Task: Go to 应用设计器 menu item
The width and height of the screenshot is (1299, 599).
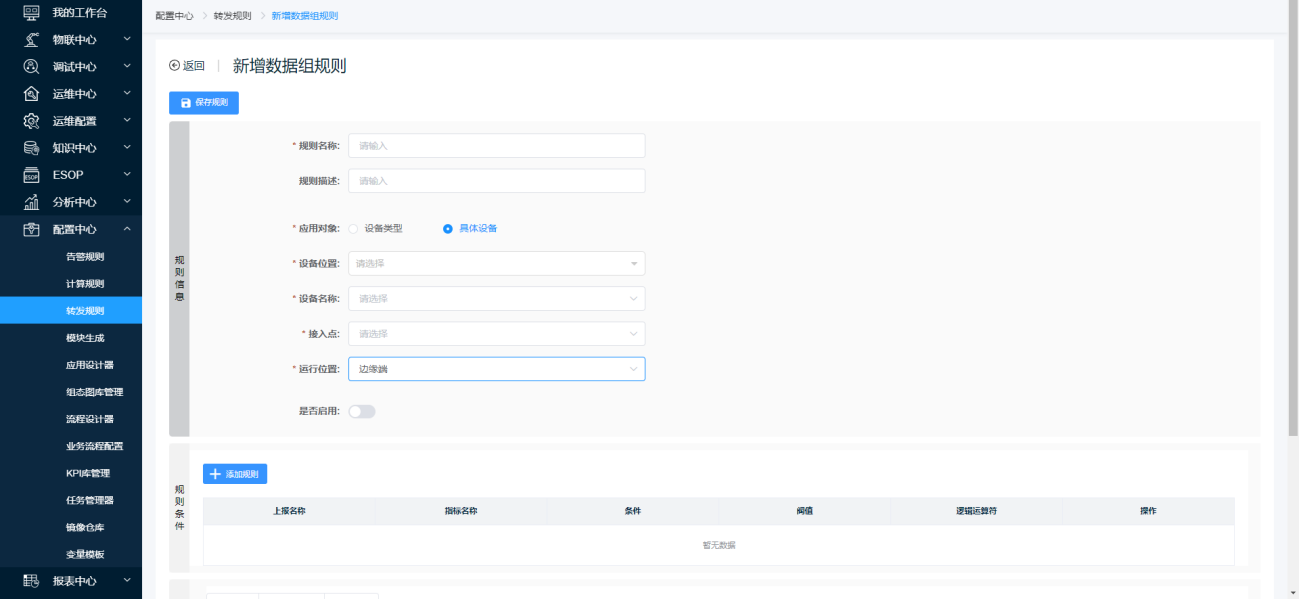Action: pyautogui.click(x=89, y=365)
